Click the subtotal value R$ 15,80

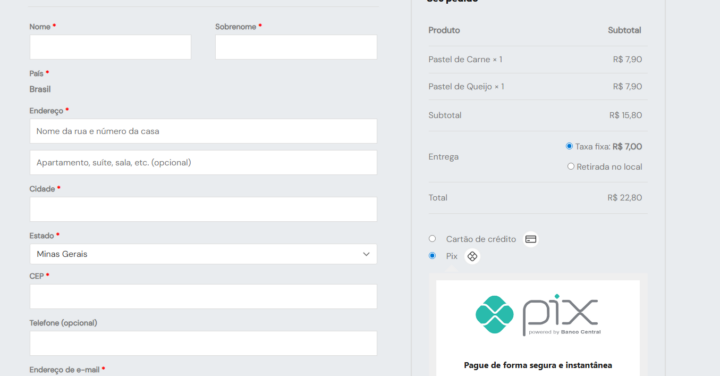pos(625,115)
